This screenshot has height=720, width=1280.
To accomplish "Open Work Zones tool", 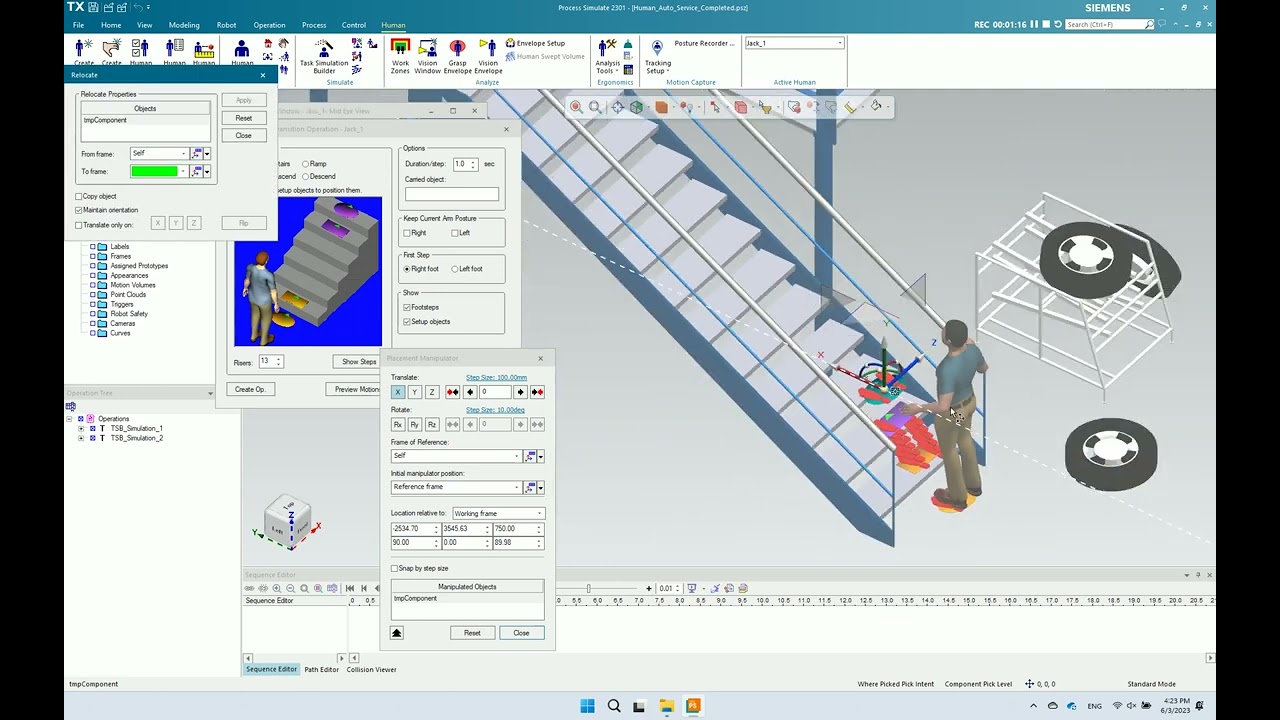I will pyautogui.click(x=400, y=56).
